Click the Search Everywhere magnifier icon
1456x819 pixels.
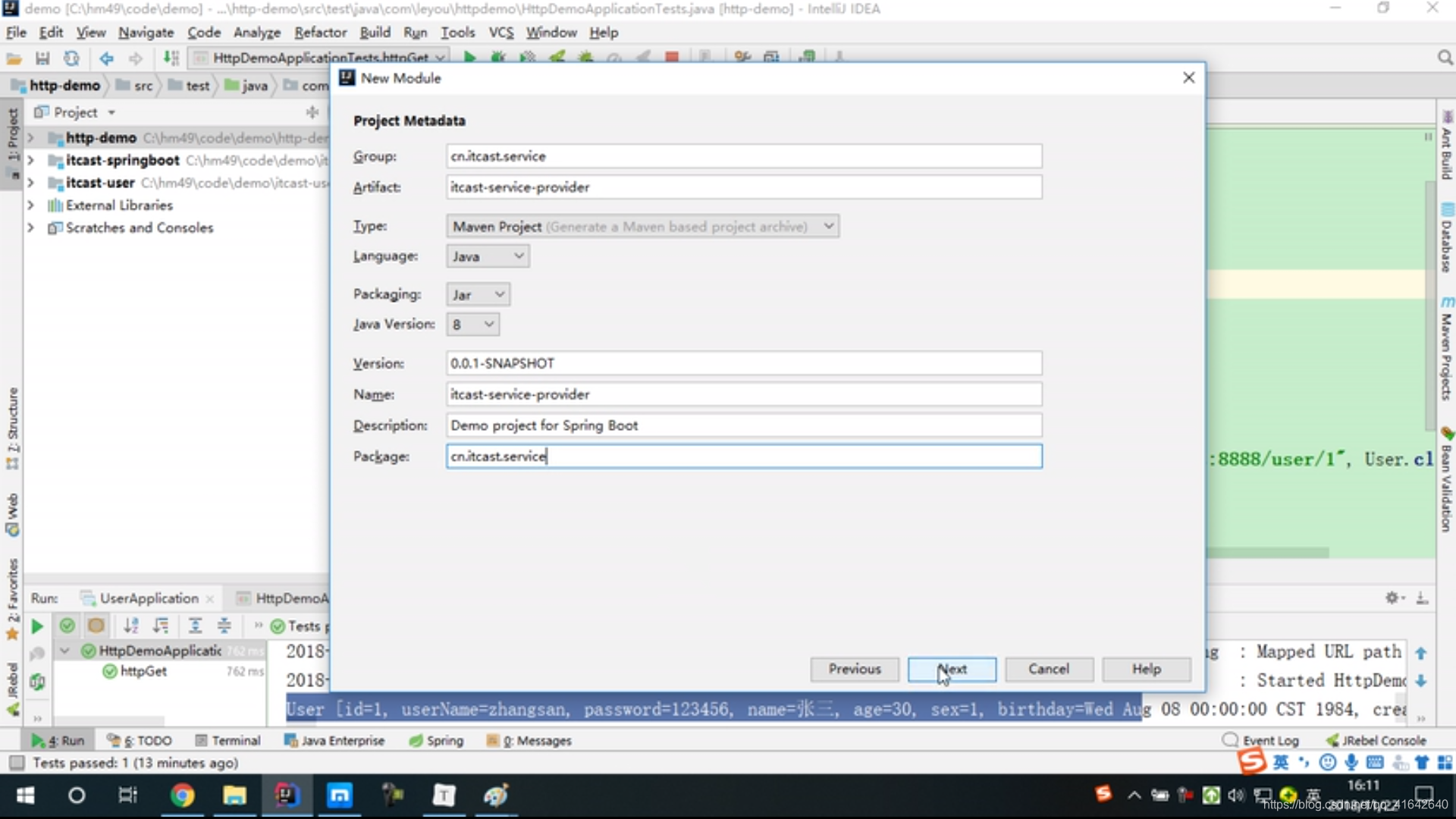click(x=1445, y=58)
